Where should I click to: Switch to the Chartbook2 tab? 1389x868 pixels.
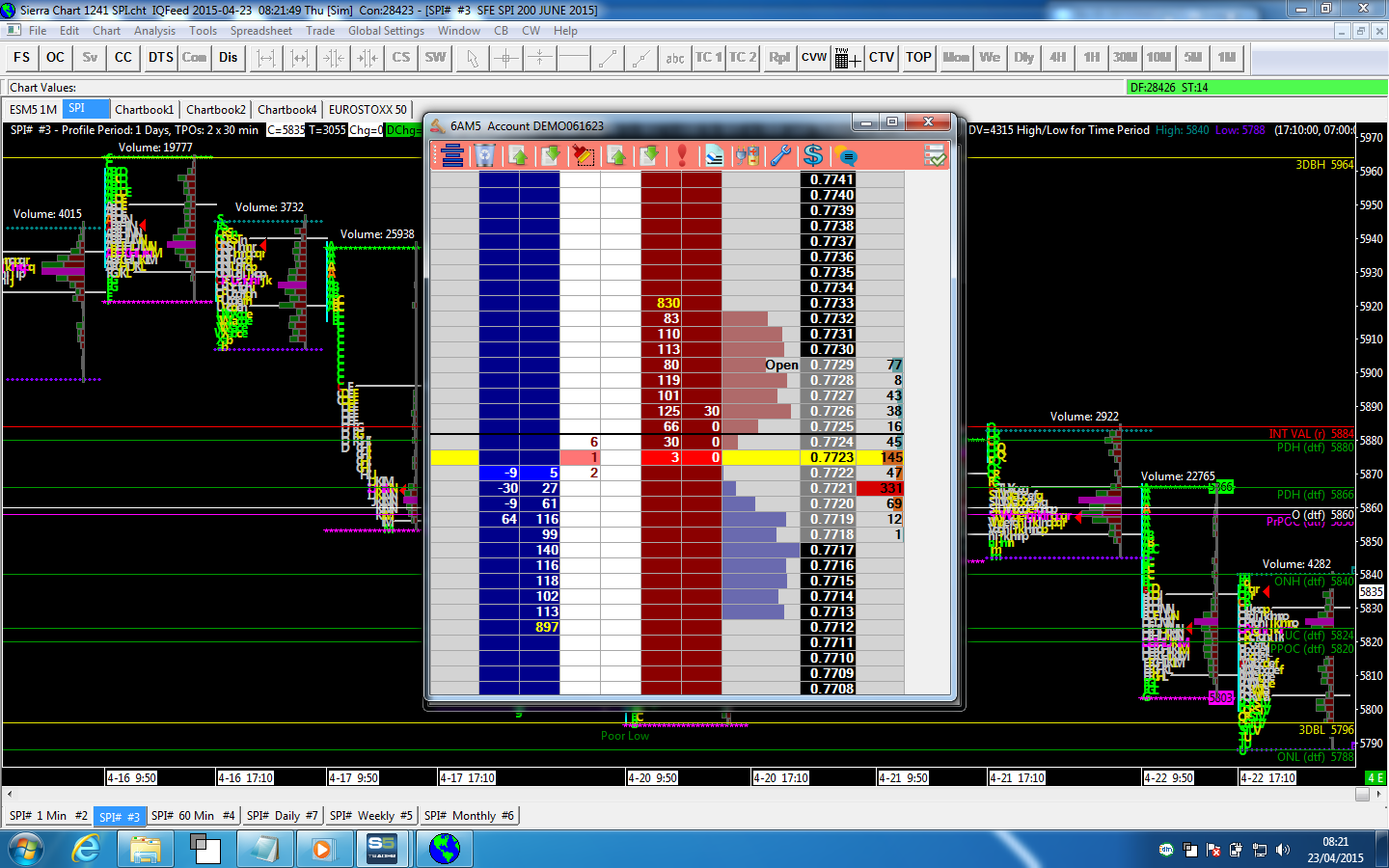(216, 110)
